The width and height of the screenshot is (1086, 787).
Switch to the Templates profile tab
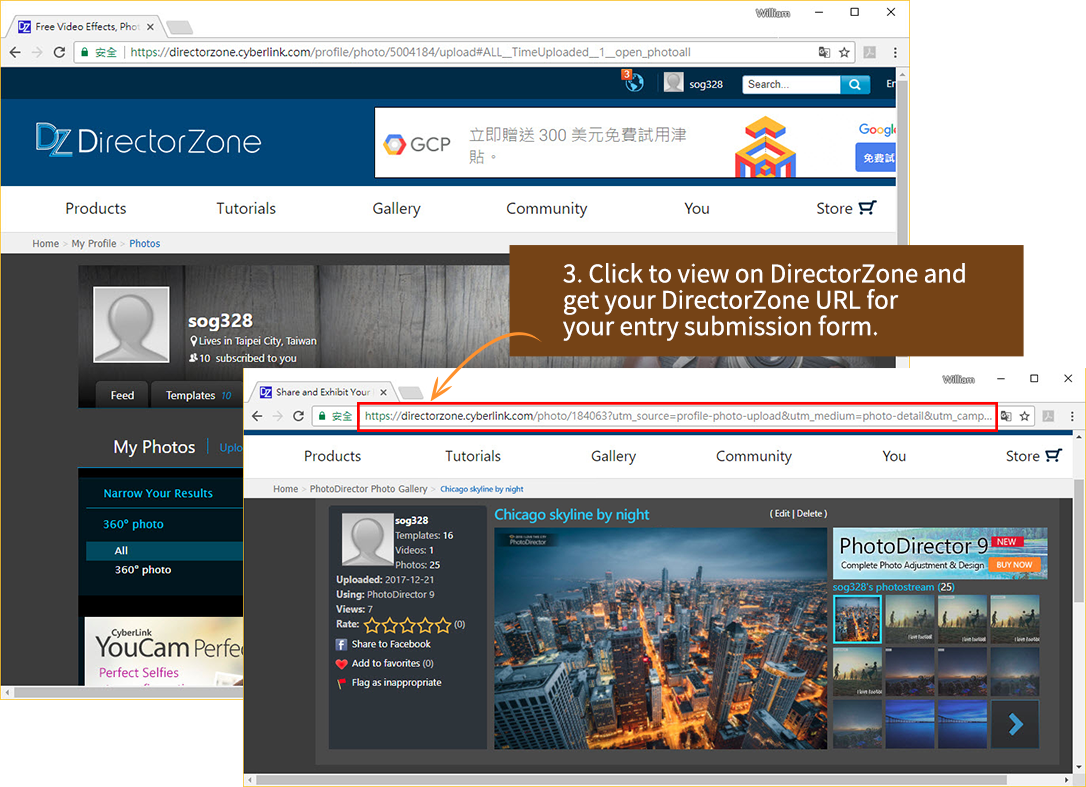pos(191,395)
